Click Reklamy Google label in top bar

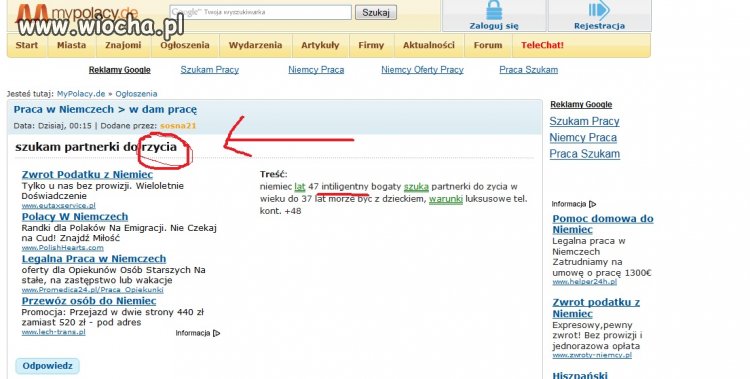[x=120, y=70]
